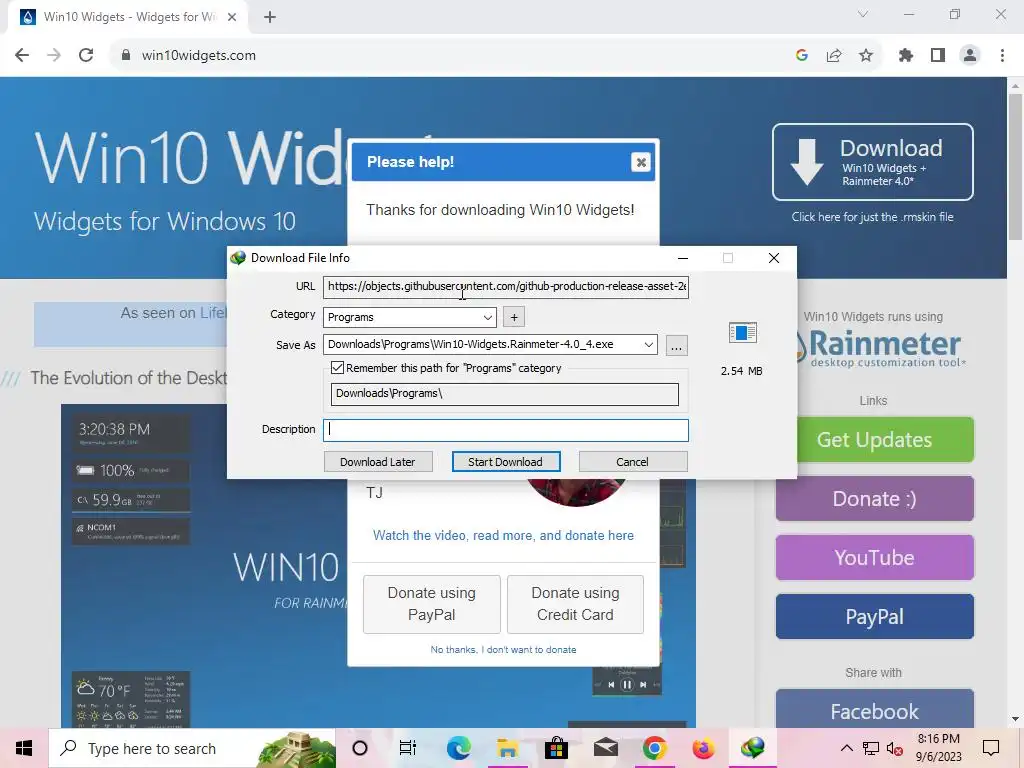Cancel the download dialog
1024x768 pixels.
pos(632,462)
